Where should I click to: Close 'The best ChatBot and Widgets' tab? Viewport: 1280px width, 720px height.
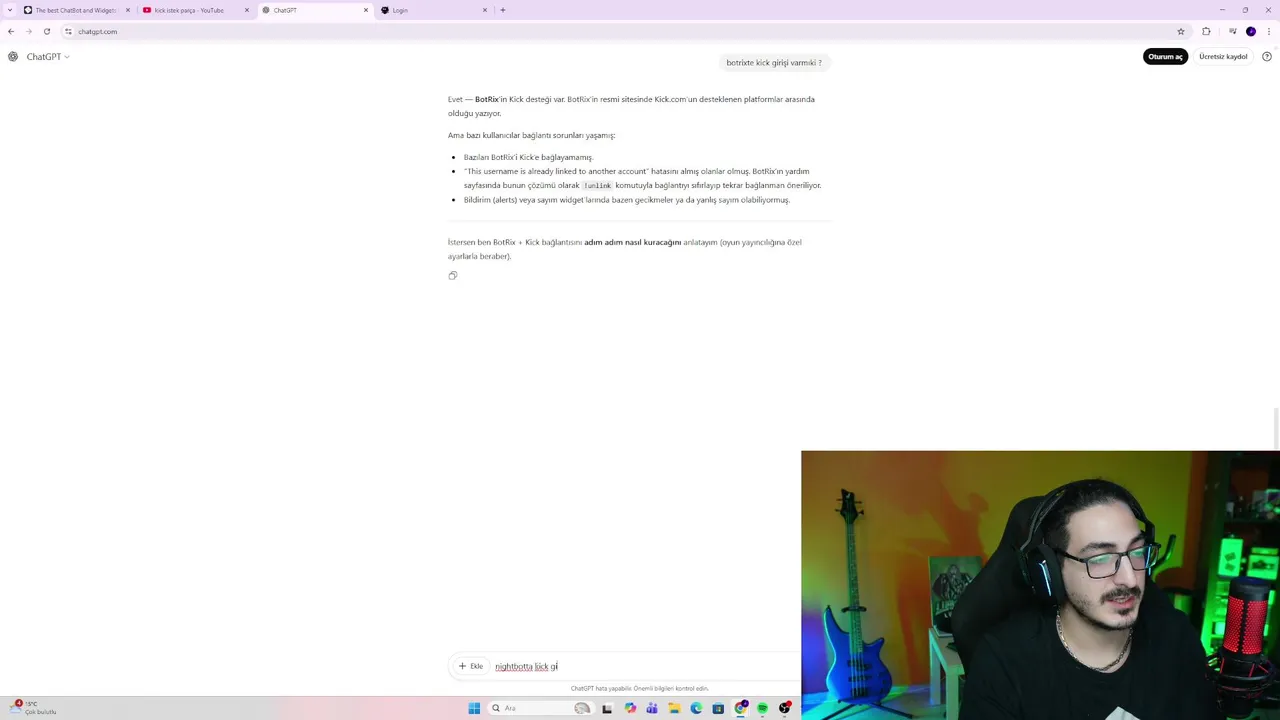128,10
